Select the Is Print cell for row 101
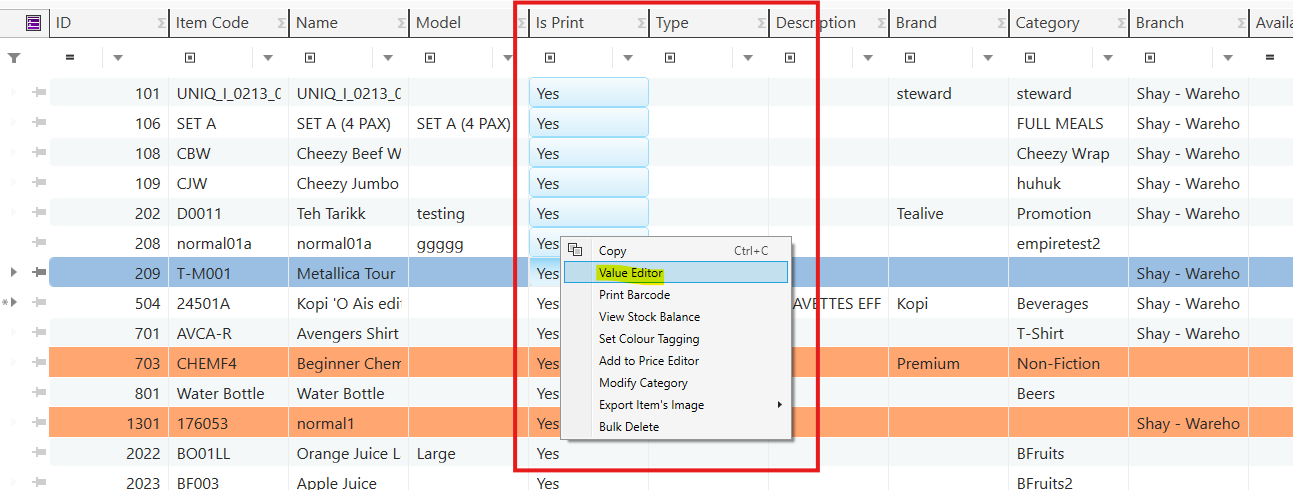The image size is (1293, 490). pos(588,93)
